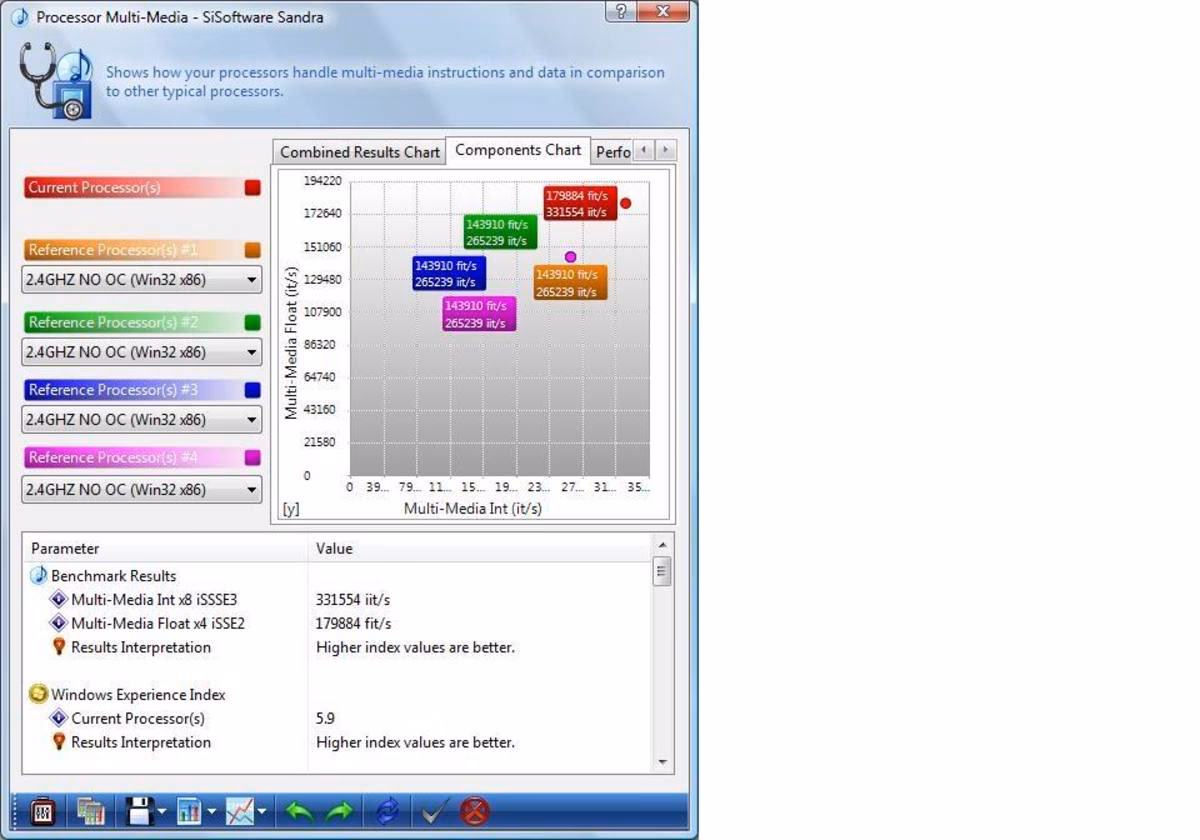Screen dimensions: 1200x840
Task: Click the [y] axis toggle label
Action: point(291,509)
